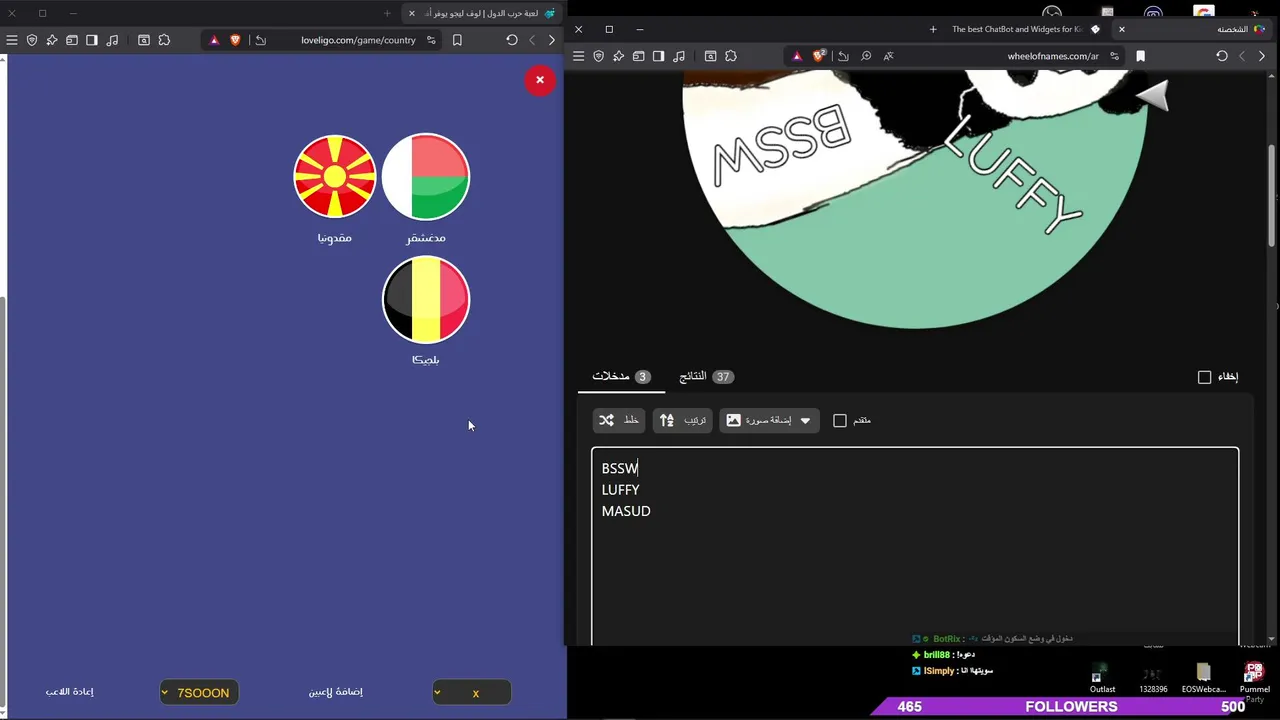Click Brave Rewards triangle in loveligo window
Viewport: 1280px width, 720px height.
pos(214,40)
